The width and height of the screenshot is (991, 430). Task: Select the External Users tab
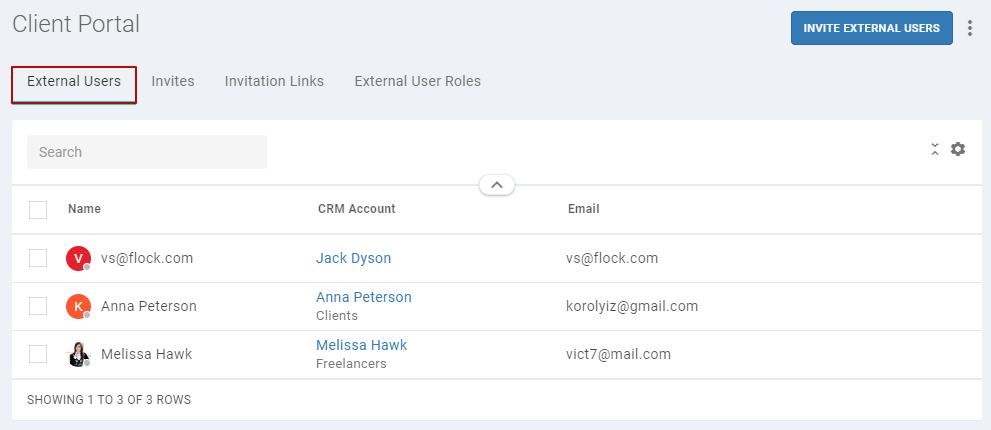click(74, 84)
